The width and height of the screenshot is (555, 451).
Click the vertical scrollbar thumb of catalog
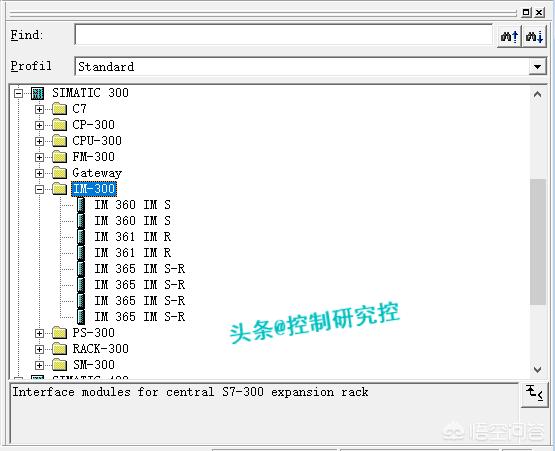[x=538, y=241]
